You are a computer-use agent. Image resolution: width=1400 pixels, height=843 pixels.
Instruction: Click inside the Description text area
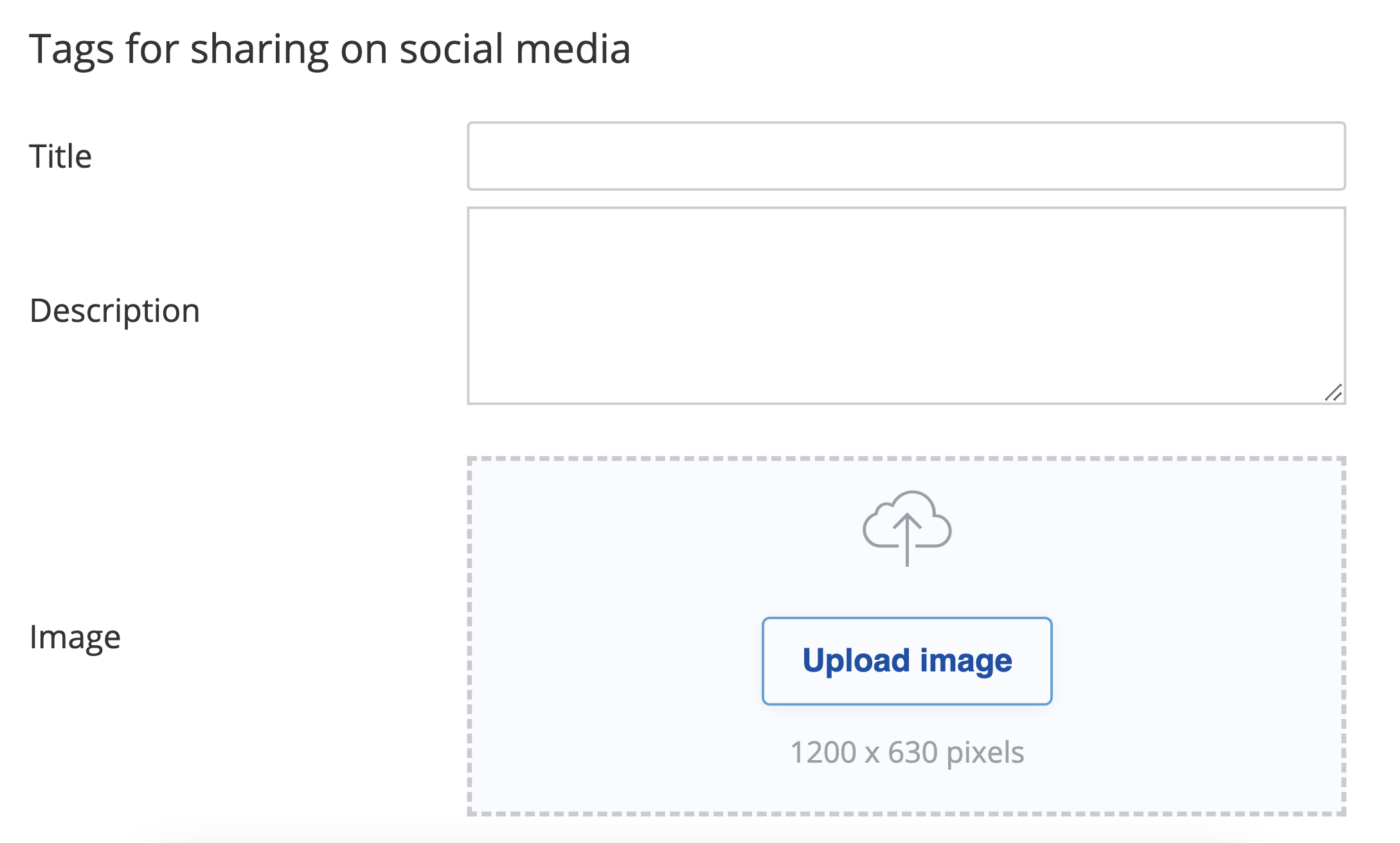click(906, 305)
